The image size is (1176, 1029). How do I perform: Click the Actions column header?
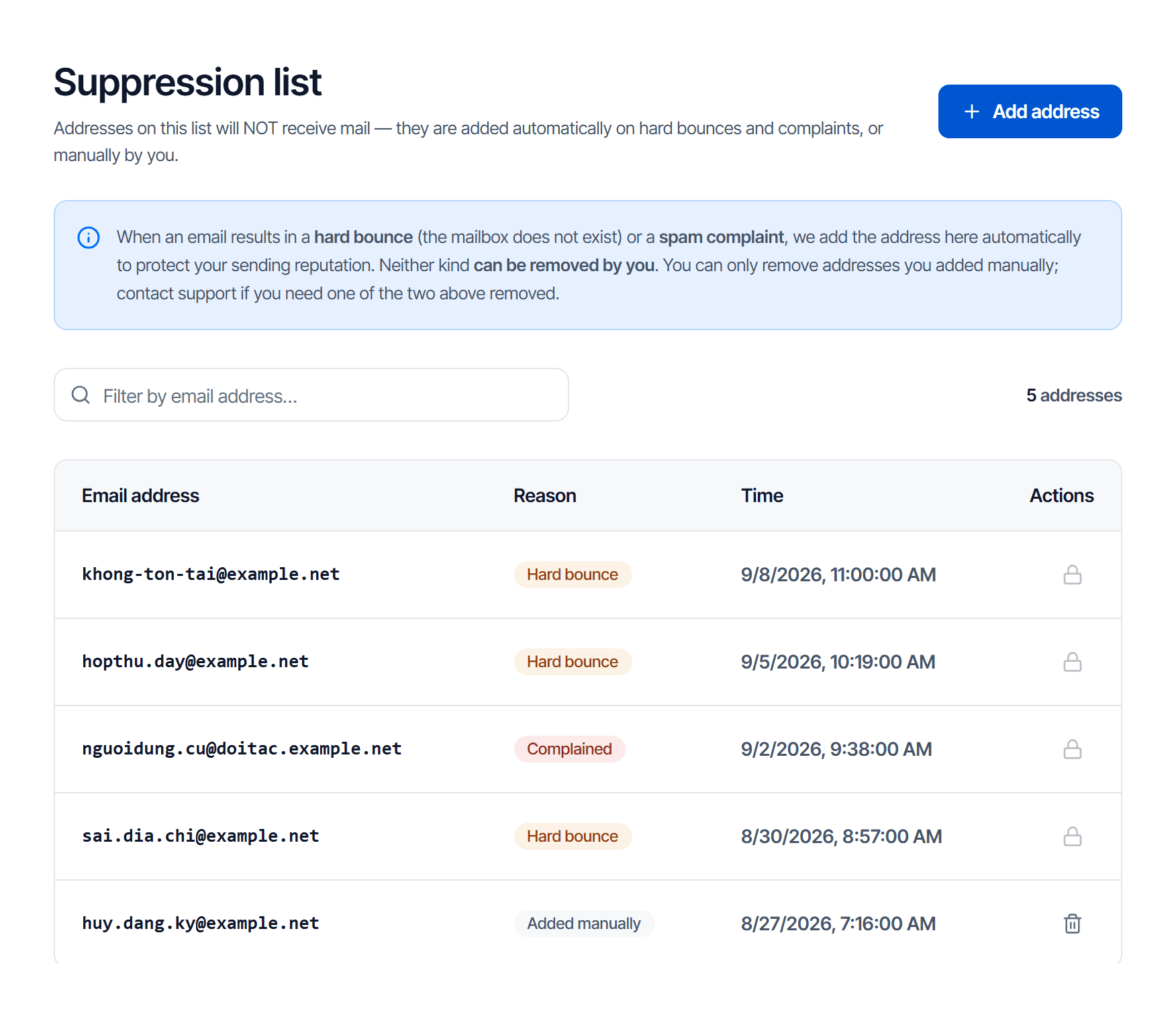(1062, 495)
